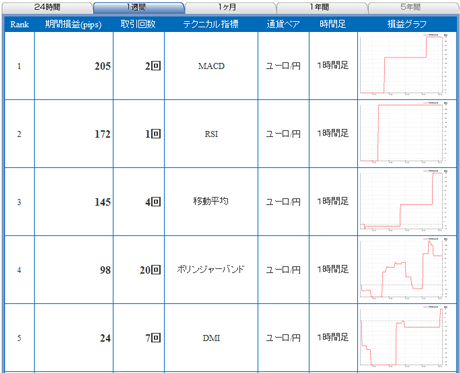Click rank number 1 cell
Image resolution: width=460 pixels, height=373 pixels.
point(19,66)
